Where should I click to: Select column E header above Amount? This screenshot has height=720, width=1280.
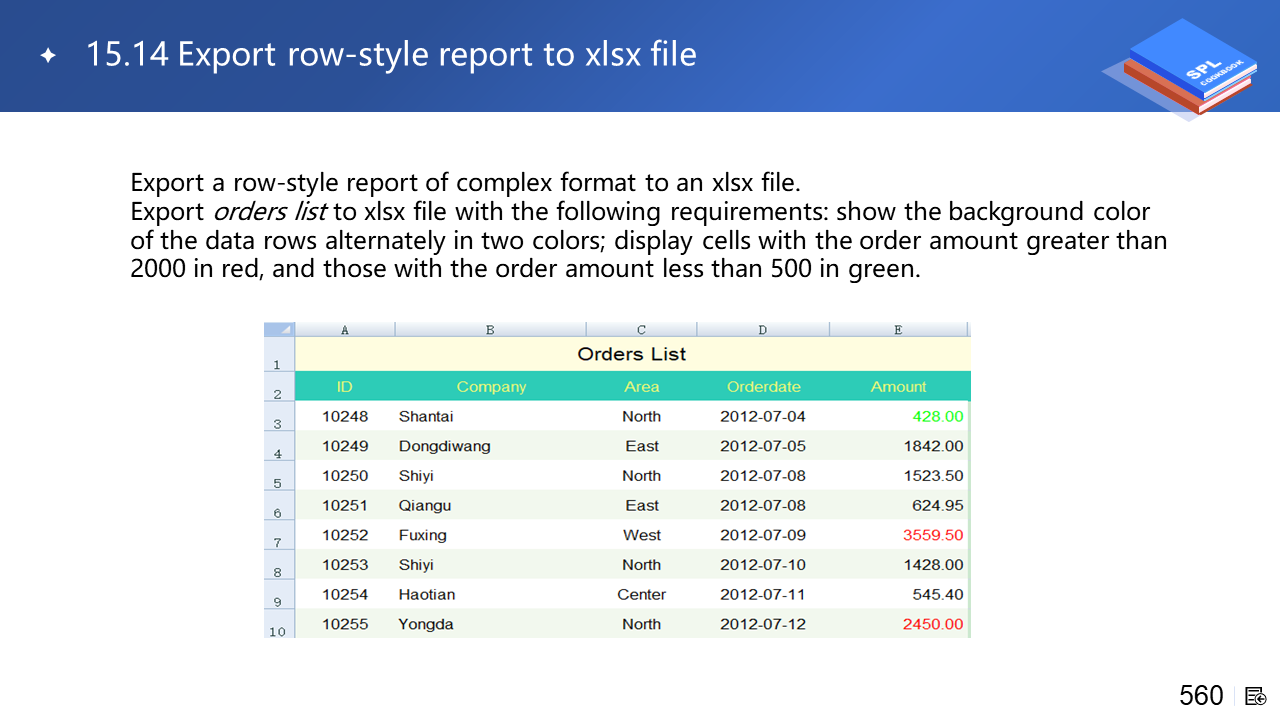coord(898,330)
